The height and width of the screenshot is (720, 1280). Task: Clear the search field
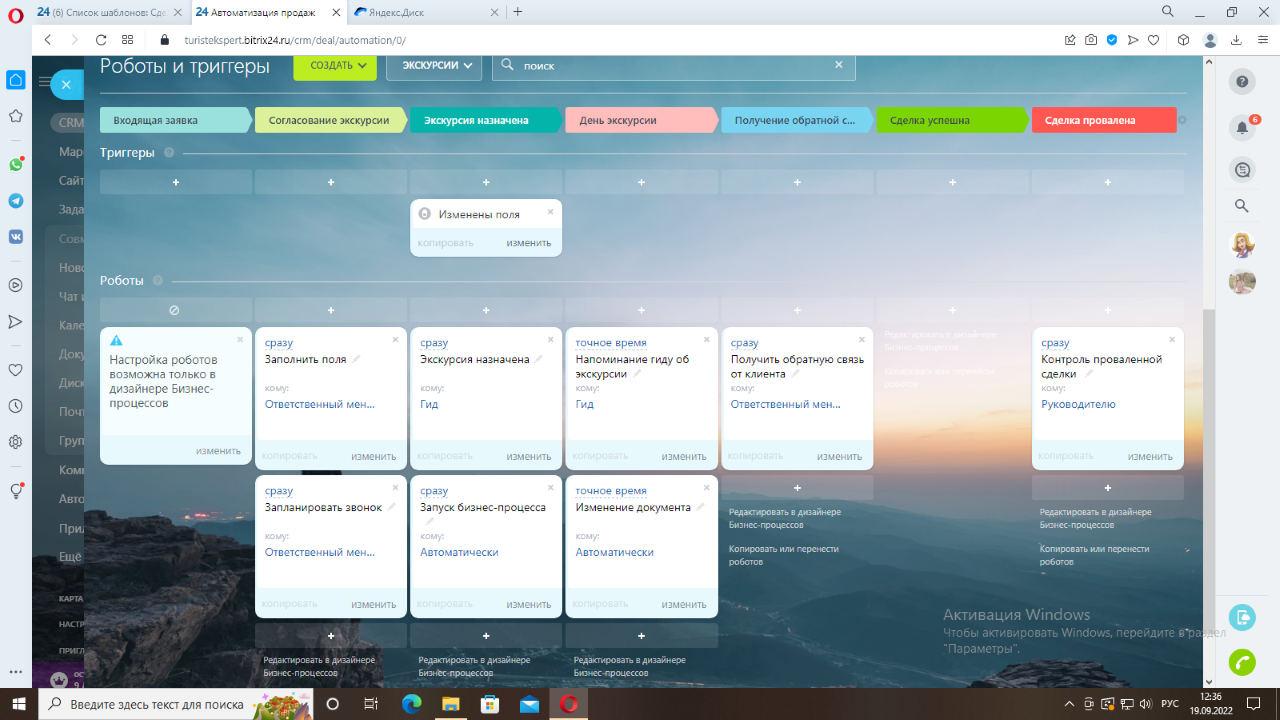click(839, 65)
